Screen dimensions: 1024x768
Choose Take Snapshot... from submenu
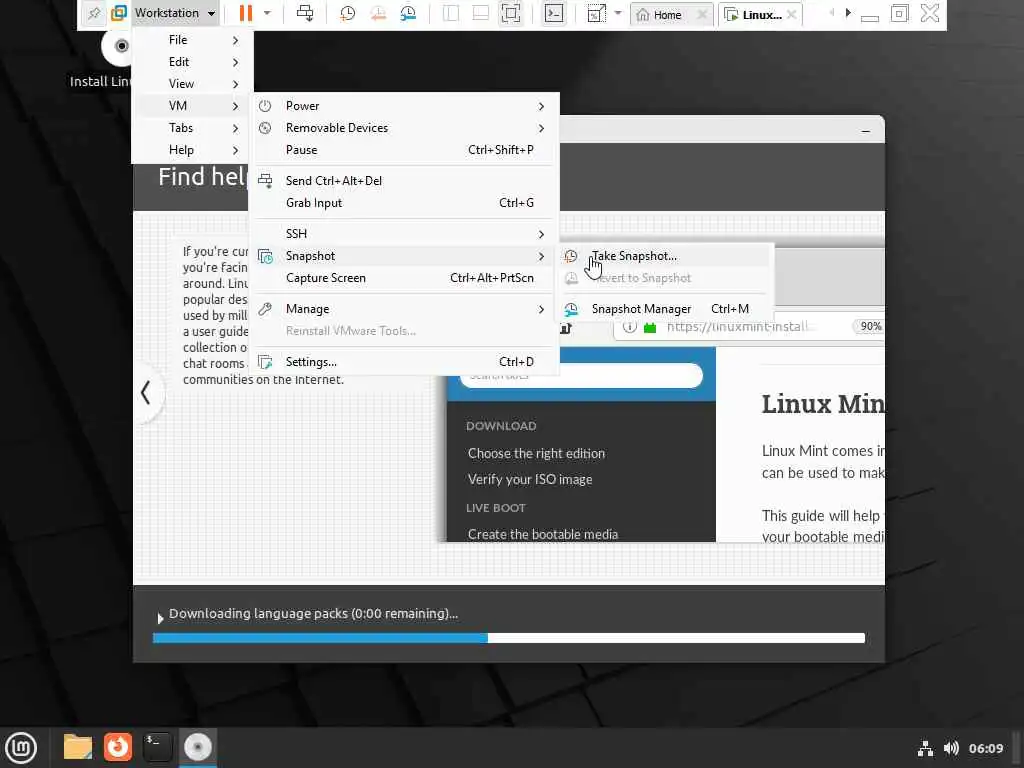click(665, 256)
